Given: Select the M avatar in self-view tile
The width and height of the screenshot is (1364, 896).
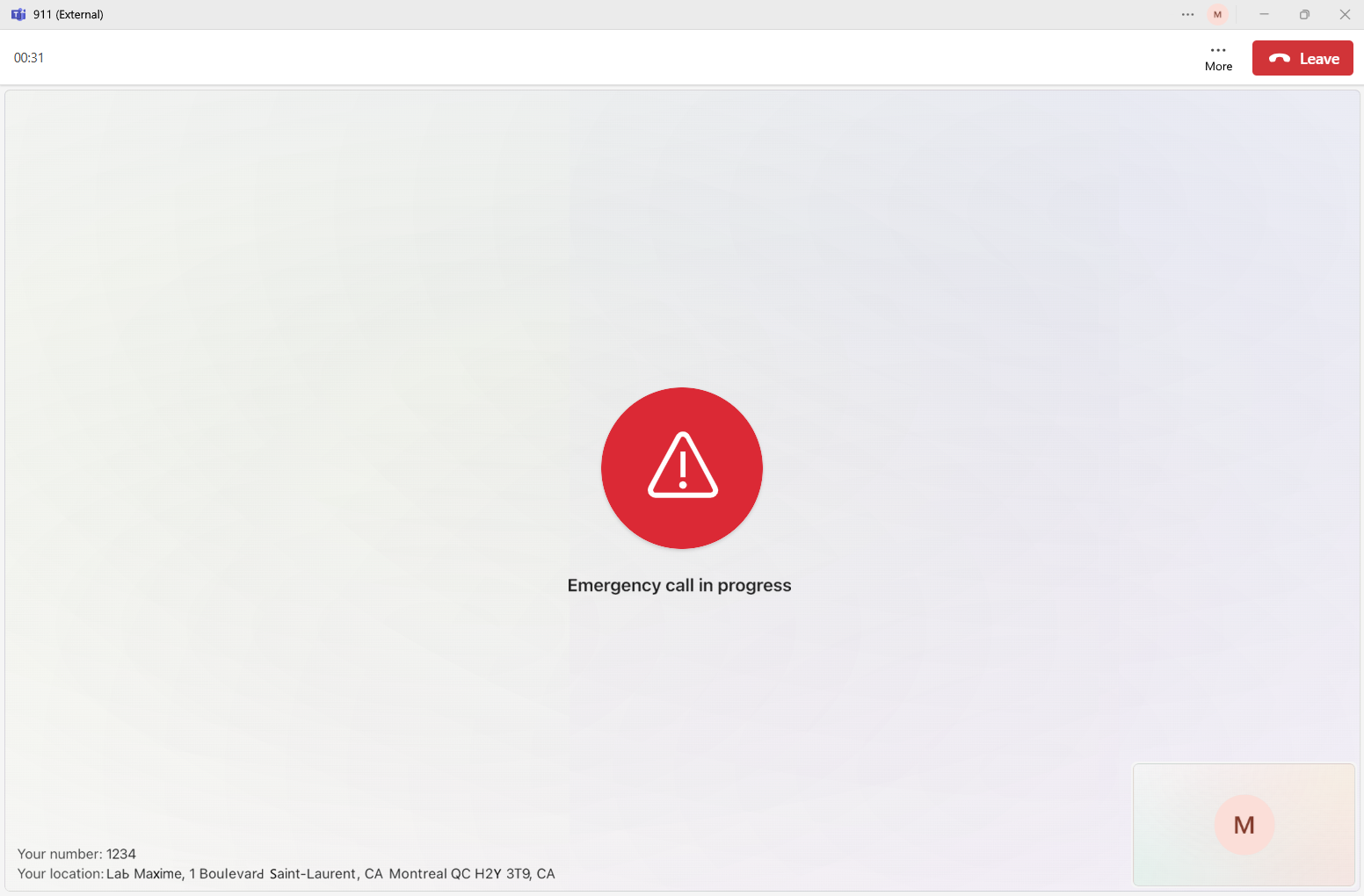Looking at the screenshot, I should click(x=1244, y=825).
